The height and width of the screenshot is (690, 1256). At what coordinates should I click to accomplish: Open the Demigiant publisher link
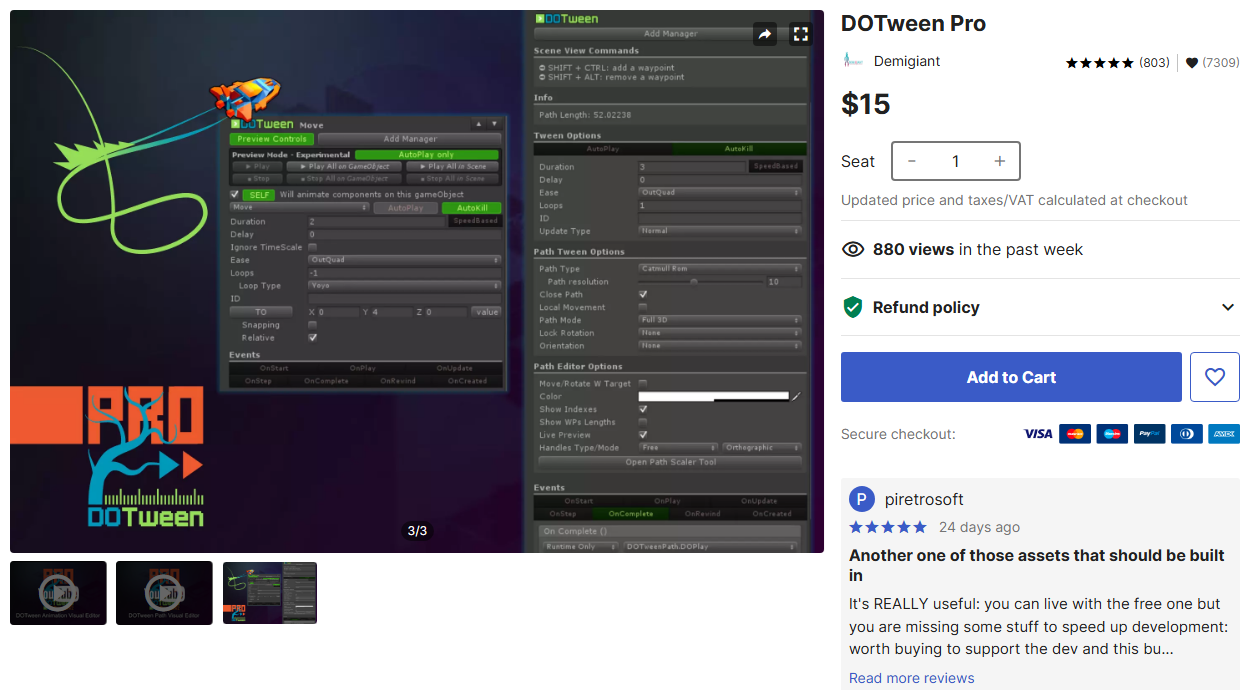coord(907,61)
